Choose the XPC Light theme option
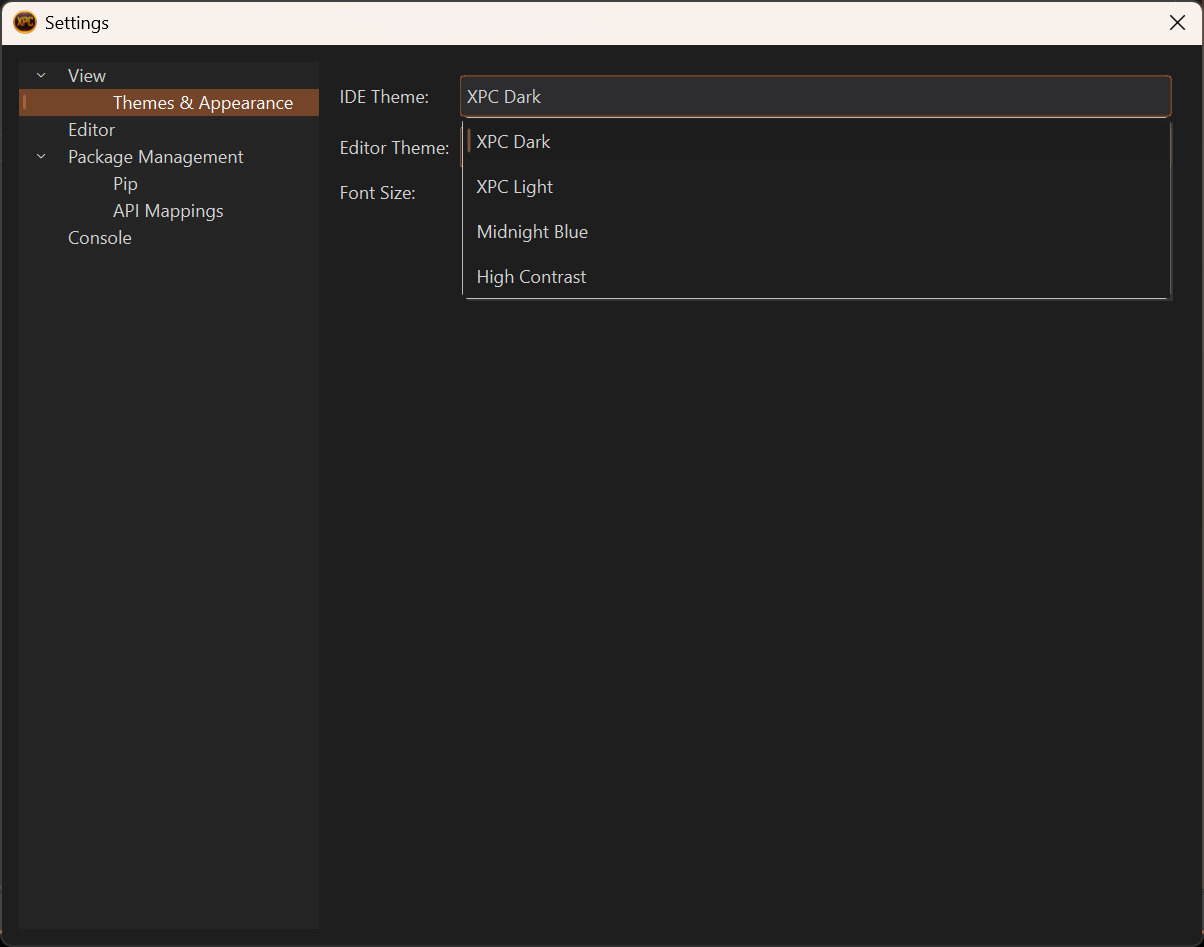1204x947 pixels. pyautogui.click(x=515, y=187)
